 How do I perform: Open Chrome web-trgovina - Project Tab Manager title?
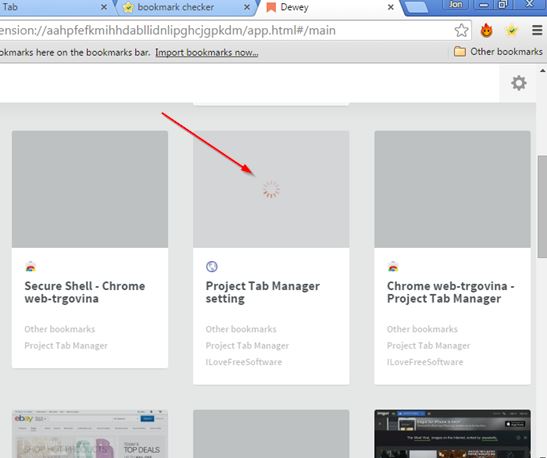(450, 292)
